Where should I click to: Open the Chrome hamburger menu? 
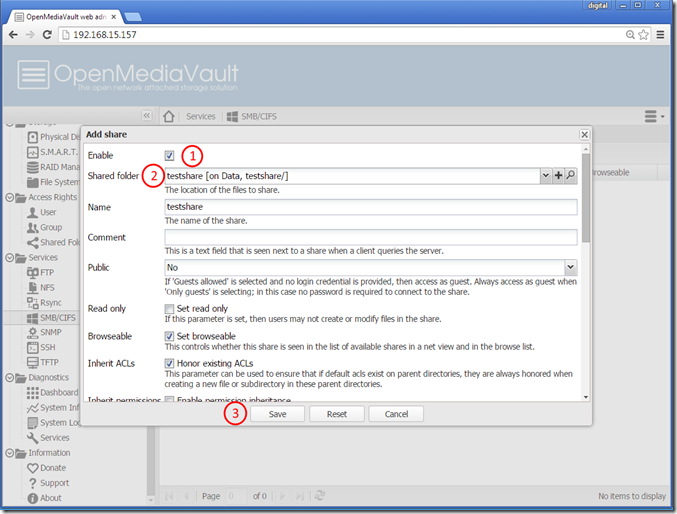coord(661,35)
